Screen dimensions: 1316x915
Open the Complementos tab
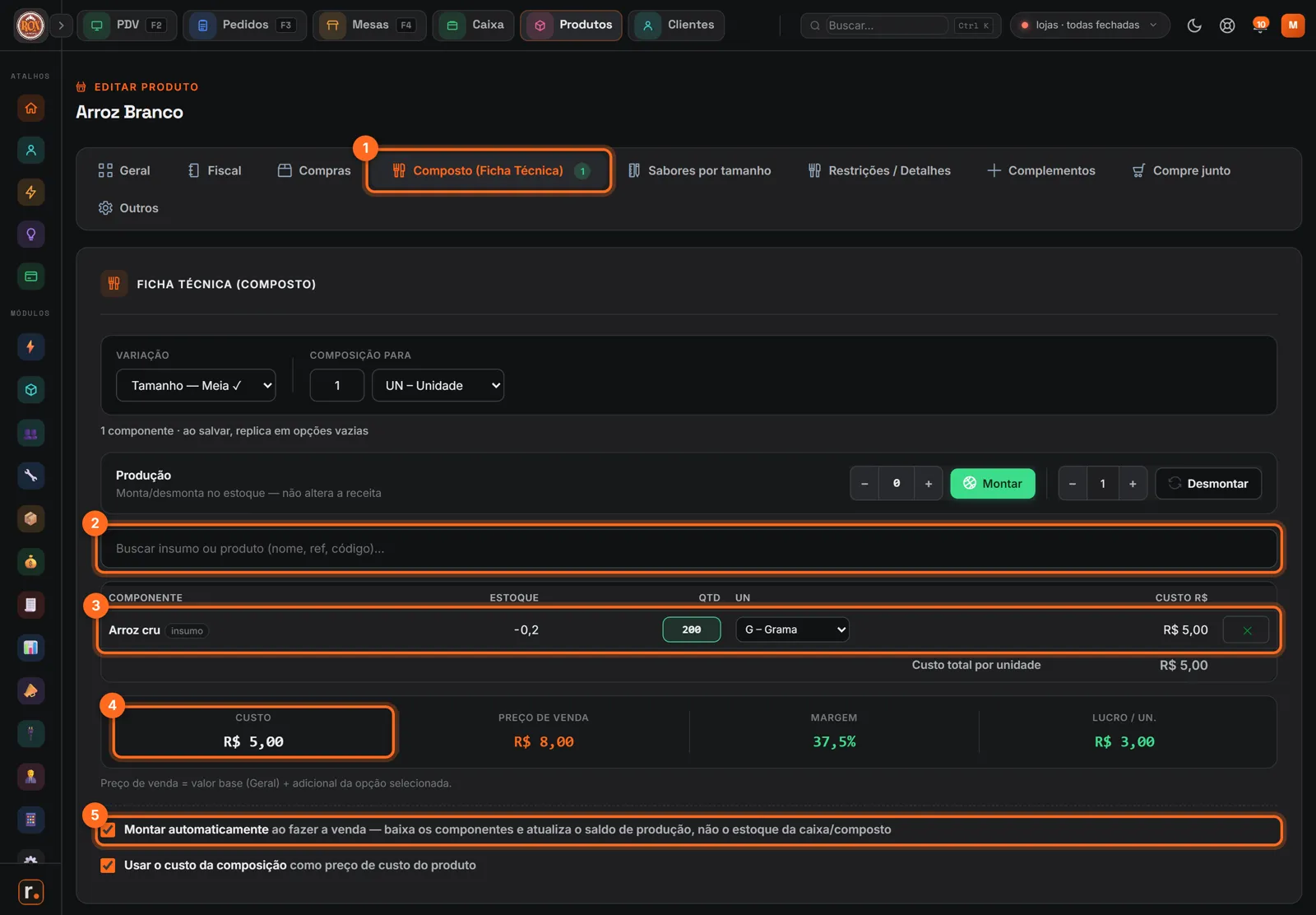[x=1041, y=170]
